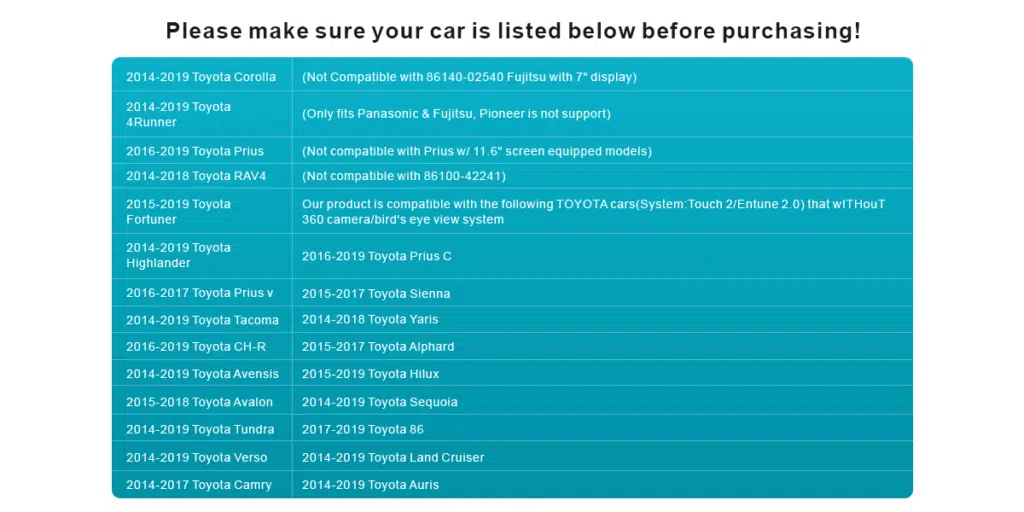Click the 2017-2019 Toyota 86 entry
The width and height of the screenshot is (1024, 512).
(x=363, y=430)
